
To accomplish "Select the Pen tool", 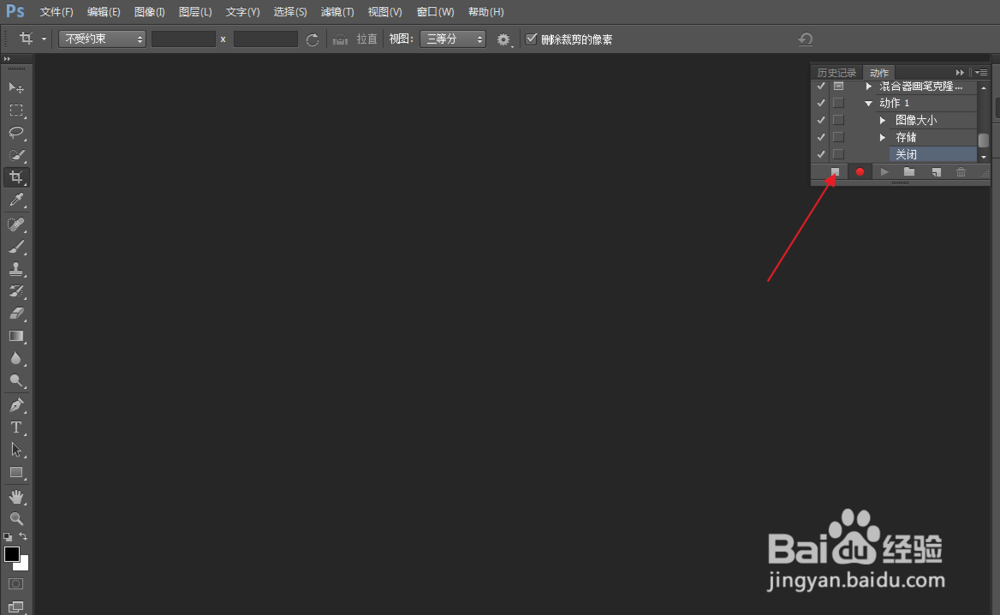I will (17, 405).
